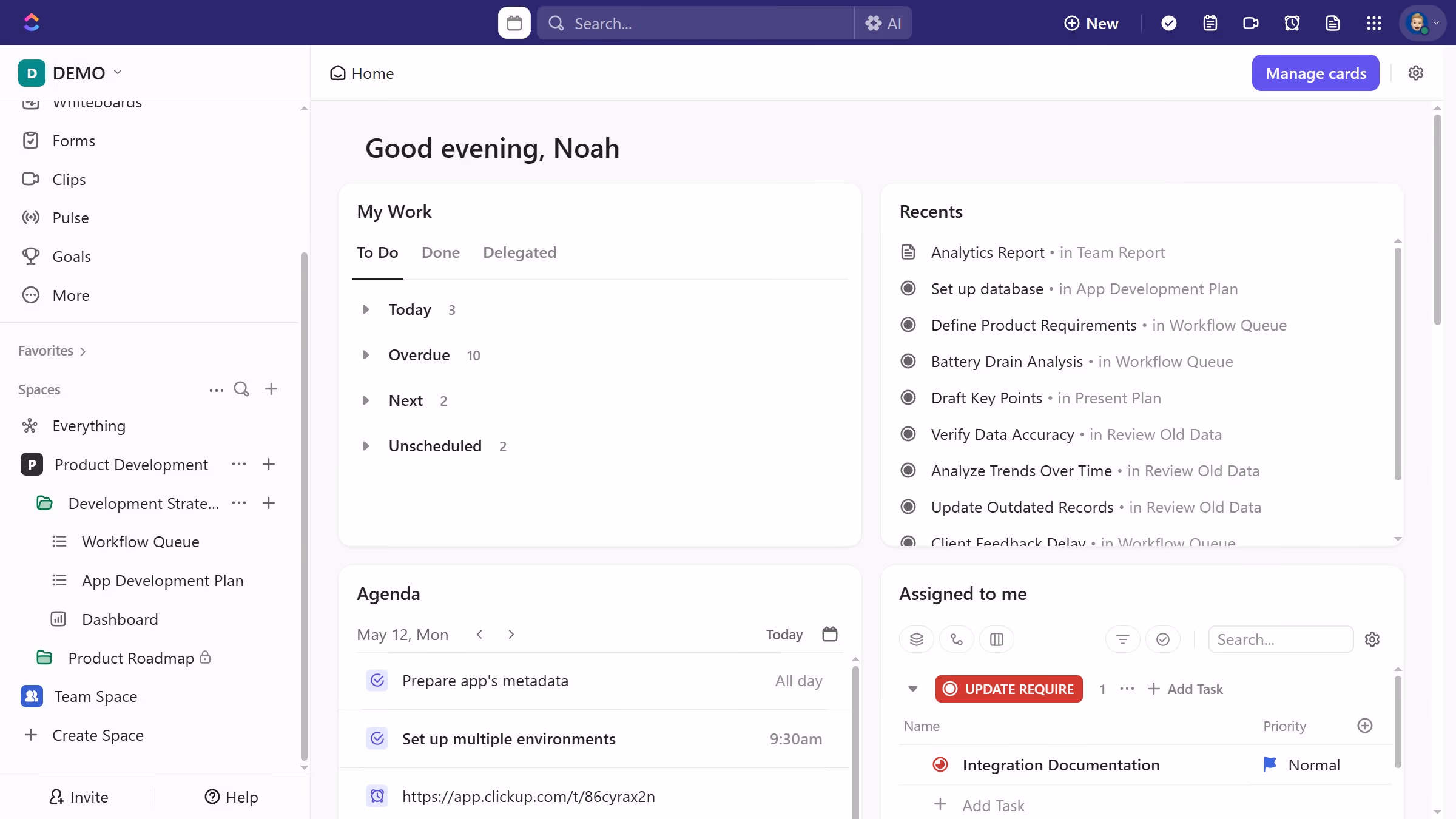Click the New button in top bar
Image resolution: width=1456 pixels, height=819 pixels.
1091,23
